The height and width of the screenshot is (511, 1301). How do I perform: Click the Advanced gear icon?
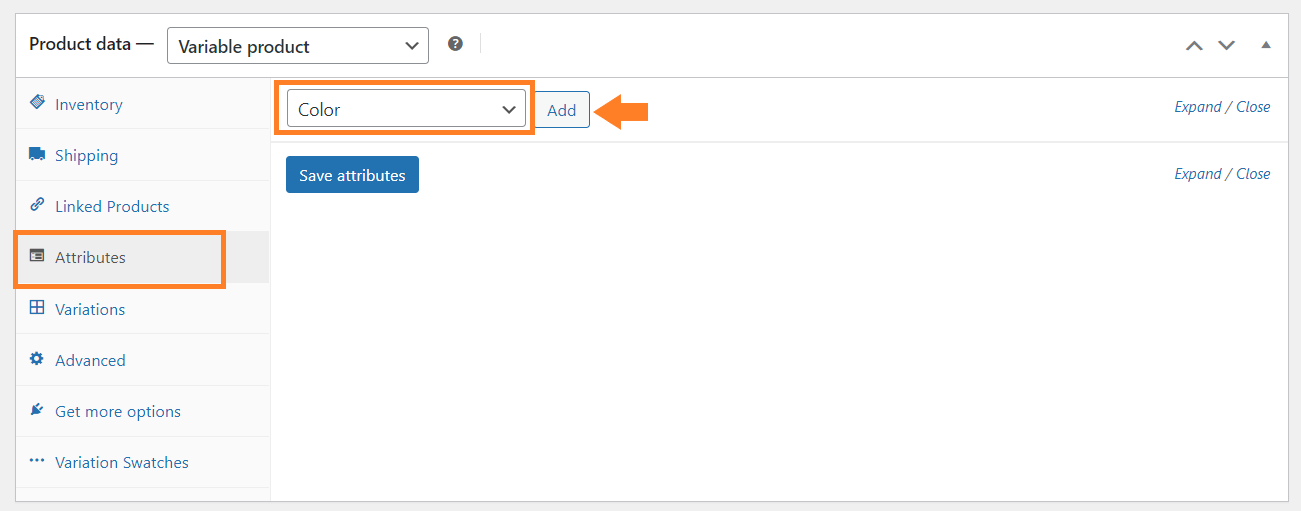[37, 359]
